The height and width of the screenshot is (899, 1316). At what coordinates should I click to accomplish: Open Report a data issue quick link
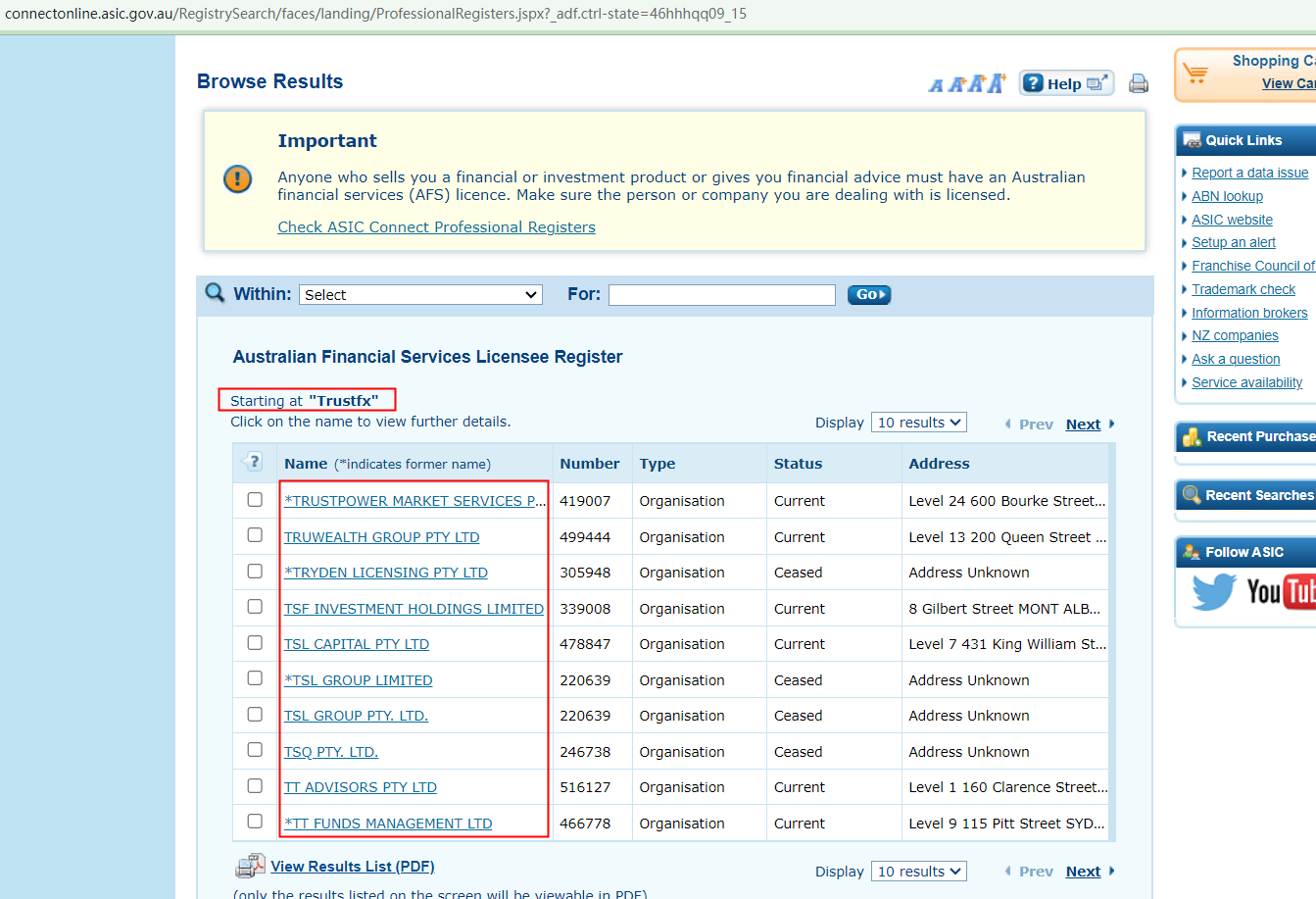[x=1250, y=173]
